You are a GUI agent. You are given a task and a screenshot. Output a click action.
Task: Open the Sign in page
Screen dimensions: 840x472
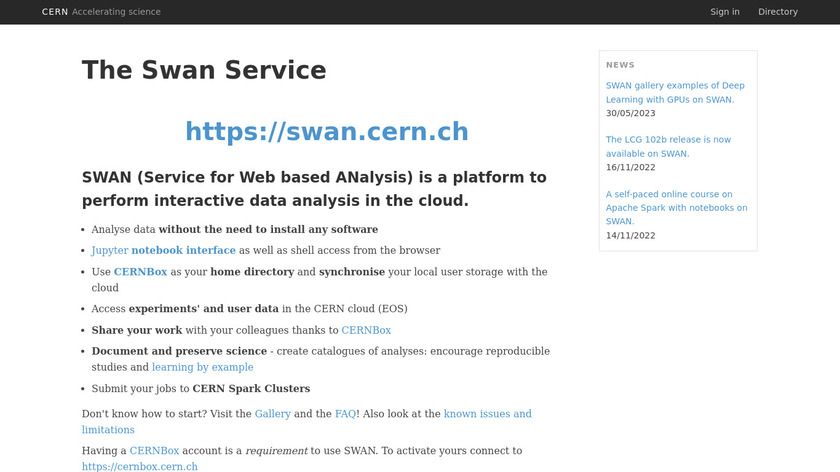[x=725, y=12]
